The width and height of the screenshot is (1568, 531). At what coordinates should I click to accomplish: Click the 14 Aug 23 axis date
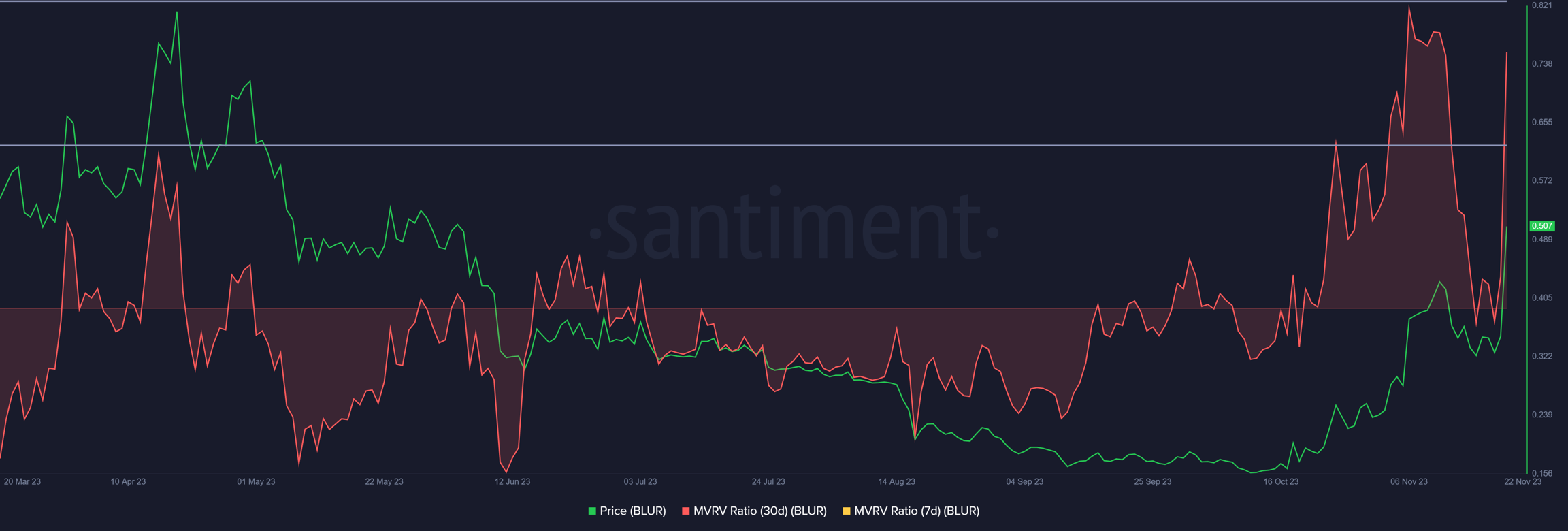896,481
